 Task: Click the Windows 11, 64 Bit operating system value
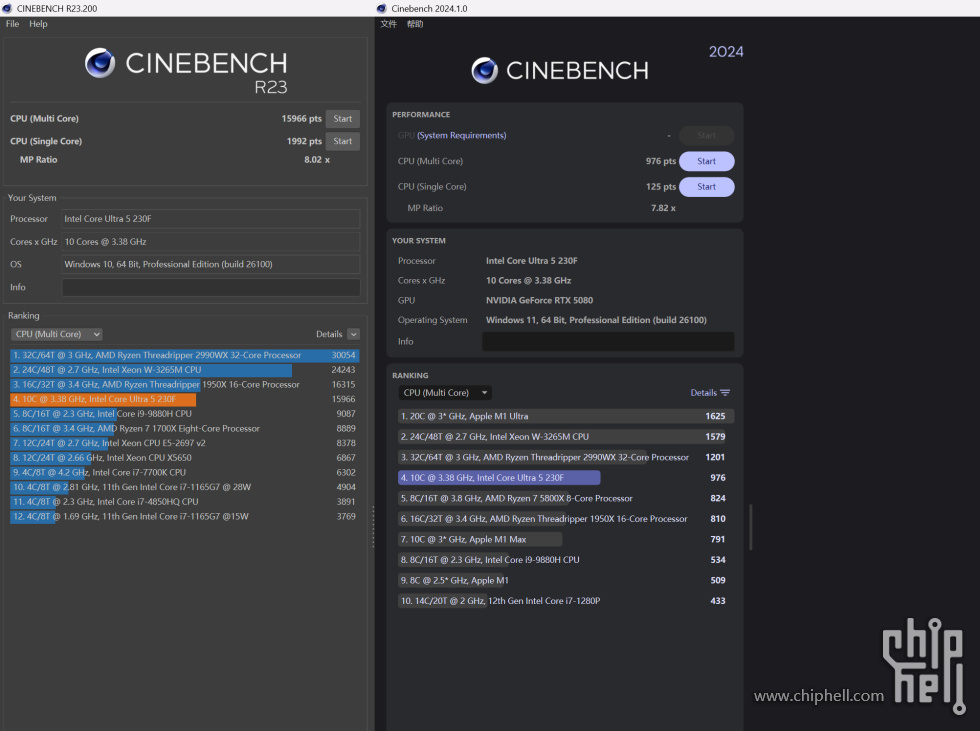pyautogui.click(x=596, y=321)
